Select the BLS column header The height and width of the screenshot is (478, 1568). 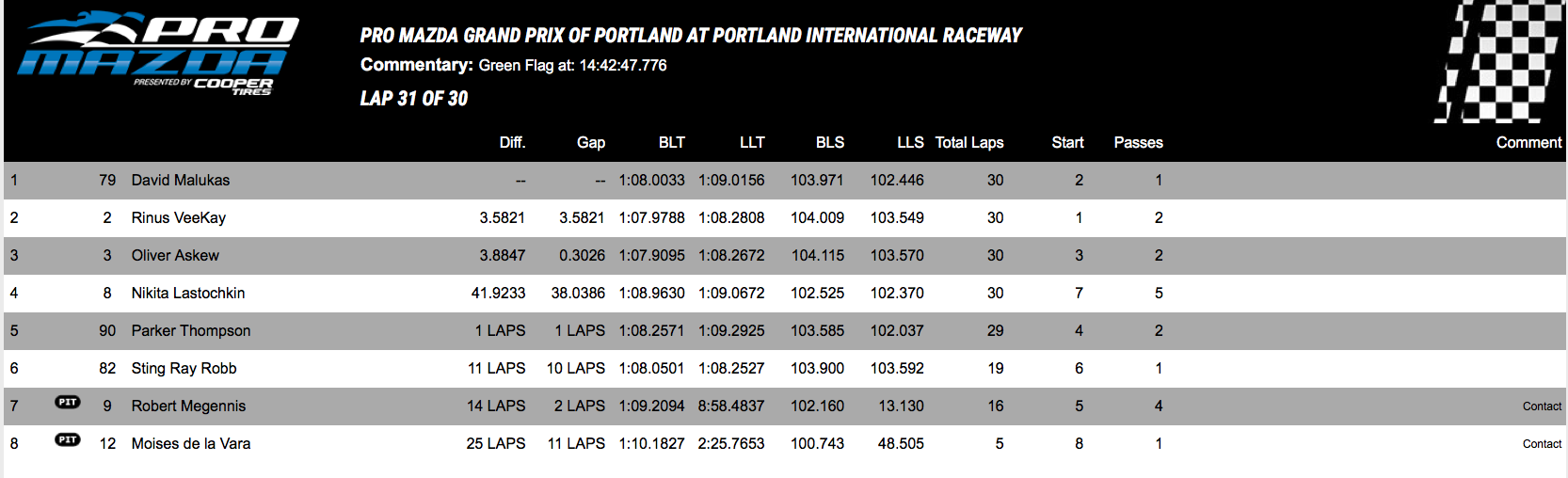click(830, 142)
